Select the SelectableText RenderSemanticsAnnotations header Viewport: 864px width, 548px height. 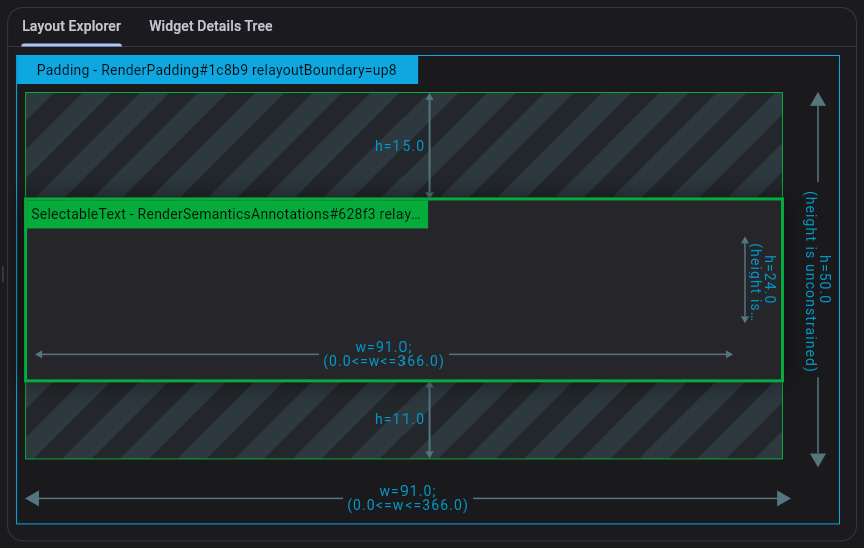(226, 214)
